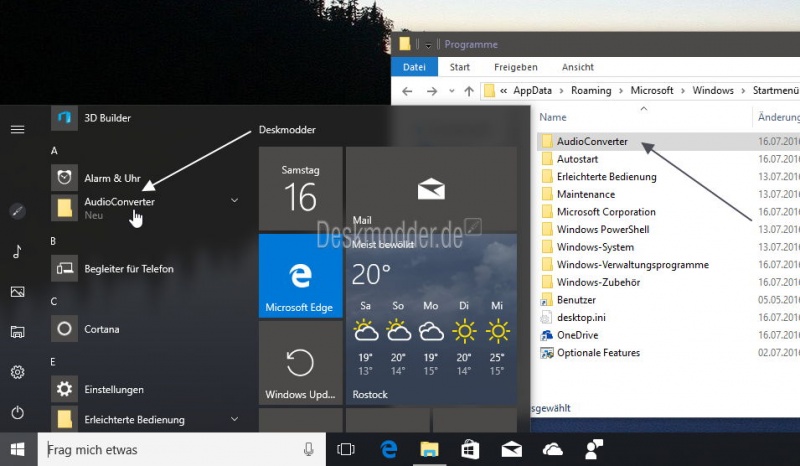Open Mail icon on the taskbar

click(x=511, y=449)
